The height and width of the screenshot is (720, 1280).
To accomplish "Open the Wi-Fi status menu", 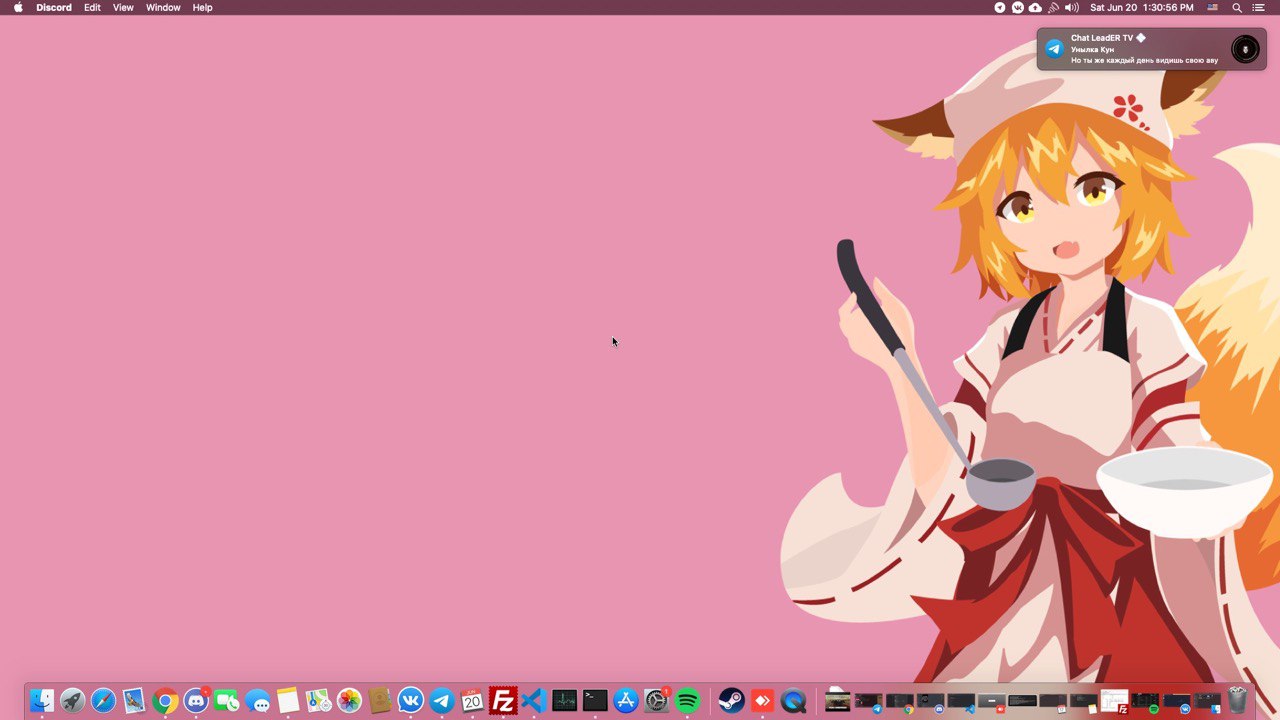I will click(x=1053, y=7).
